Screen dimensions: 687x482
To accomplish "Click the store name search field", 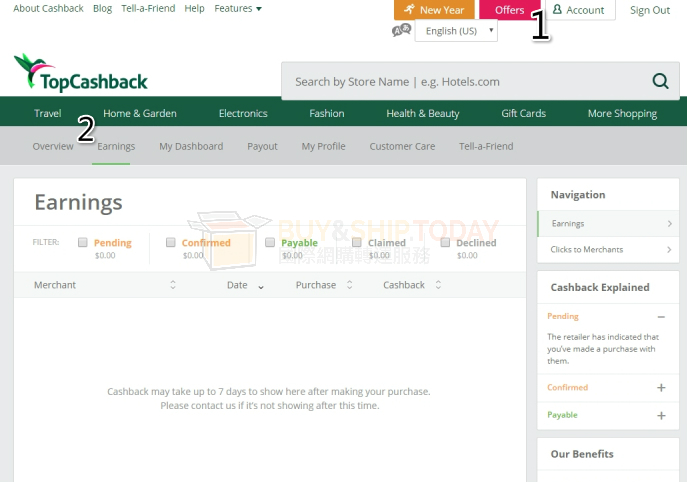I will tap(460, 82).
